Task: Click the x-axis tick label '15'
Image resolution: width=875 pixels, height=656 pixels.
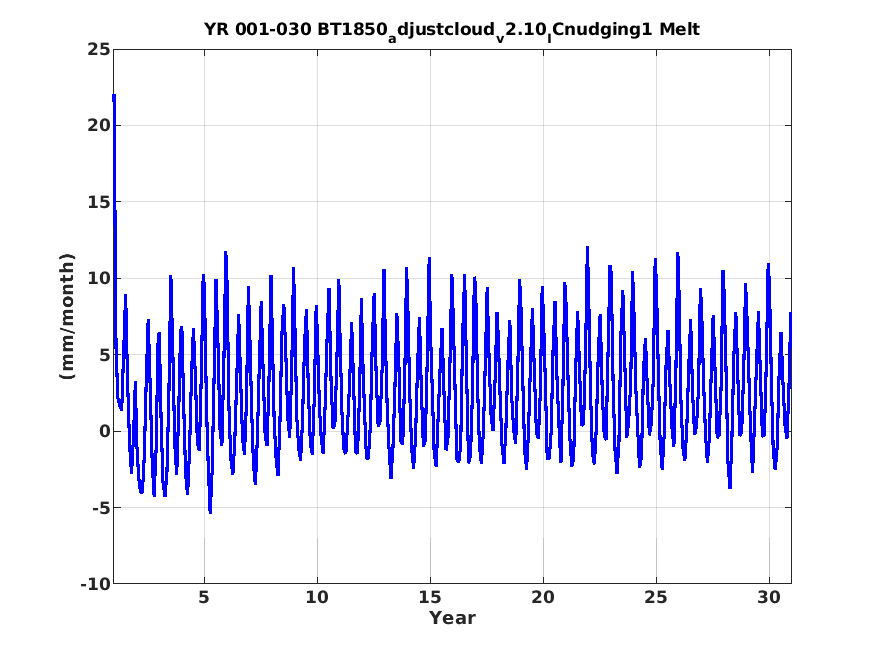Action: pyautogui.click(x=430, y=597)
